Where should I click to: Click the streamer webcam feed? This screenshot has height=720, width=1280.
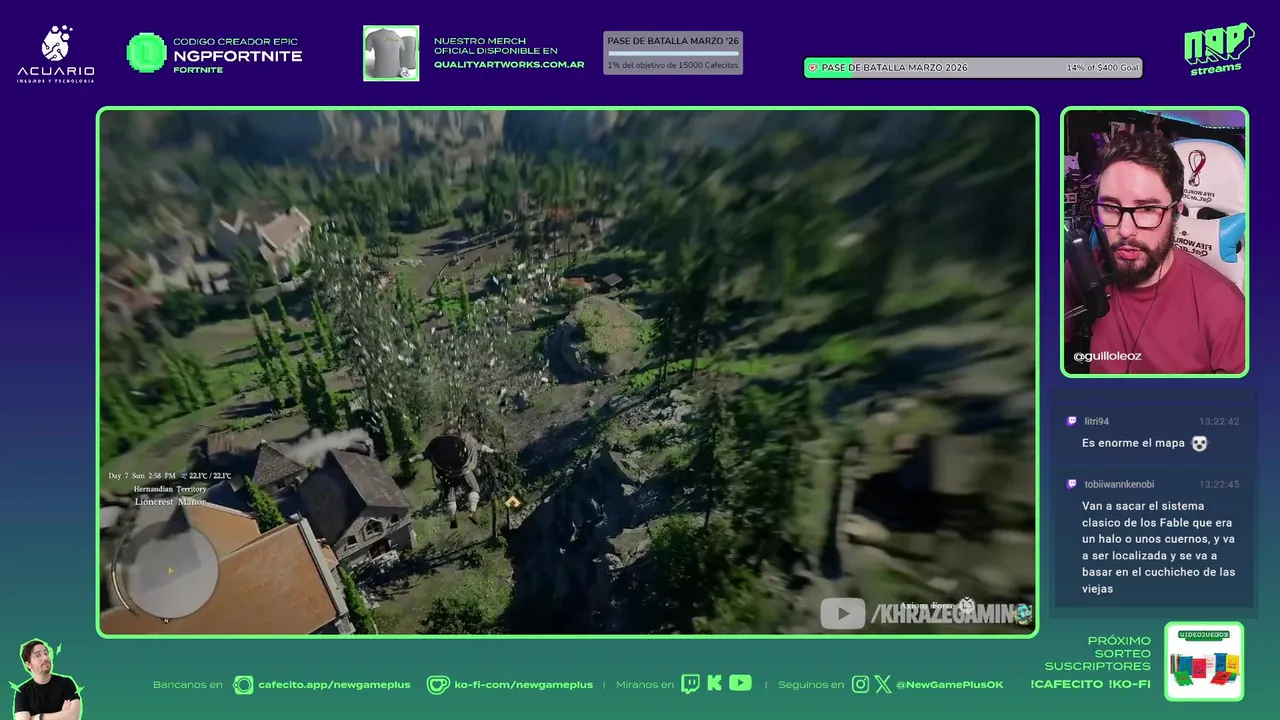click(x=1154, y=241)
